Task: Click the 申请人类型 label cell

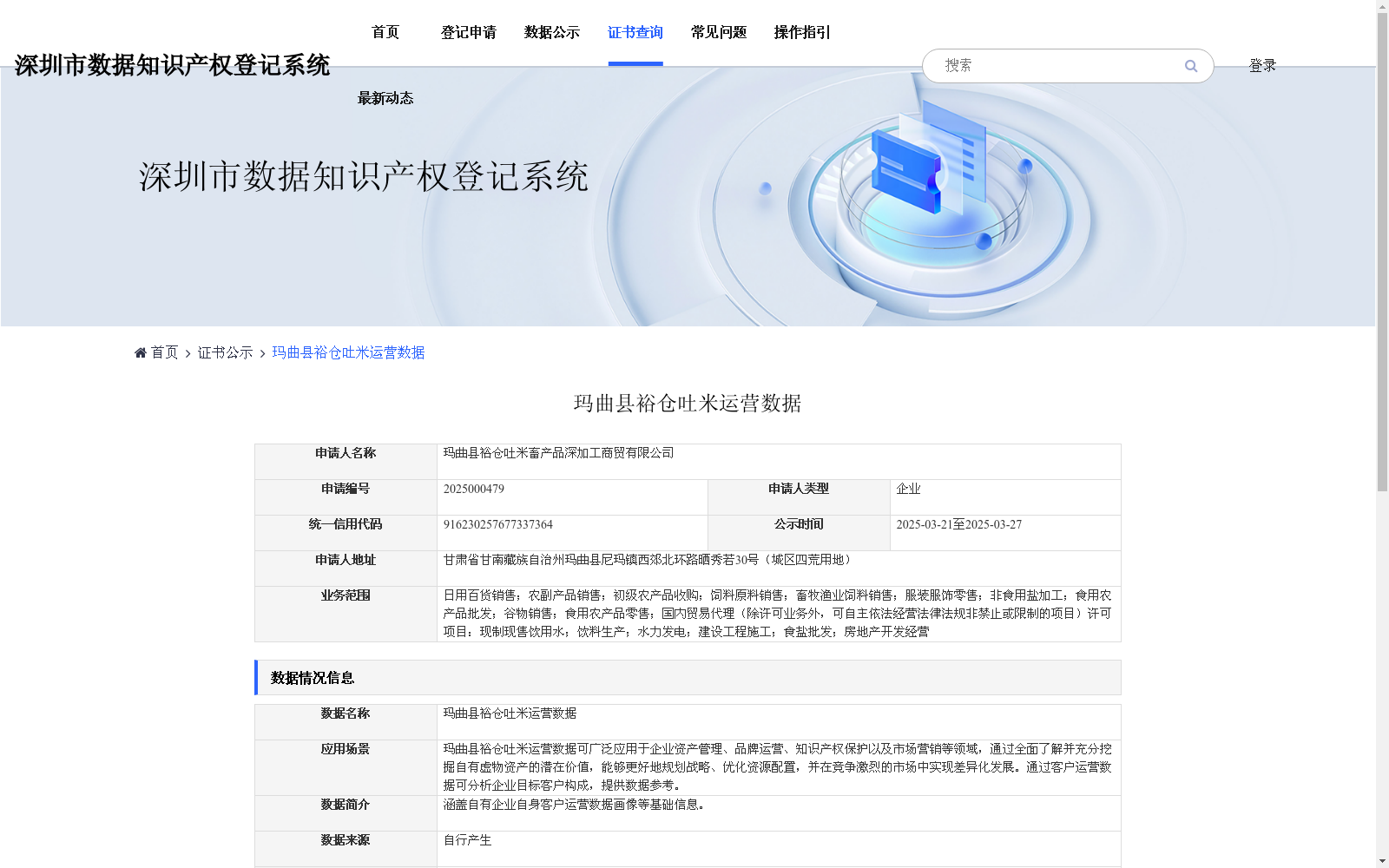Action: [799, 497]
